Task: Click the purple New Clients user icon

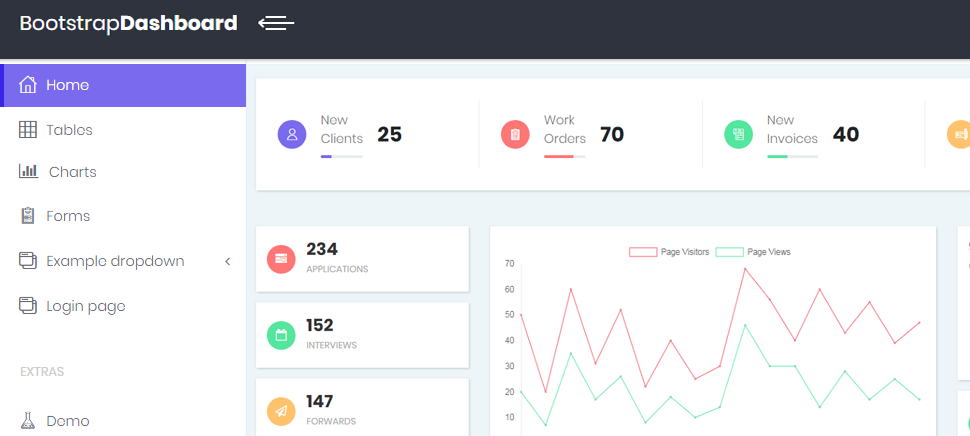Action: click(292, 134)
